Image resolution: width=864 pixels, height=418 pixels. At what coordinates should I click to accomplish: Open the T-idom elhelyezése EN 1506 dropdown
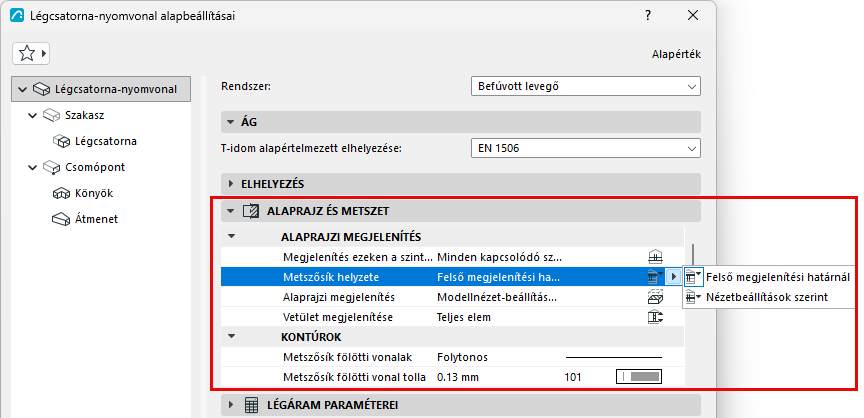point(586,148)
